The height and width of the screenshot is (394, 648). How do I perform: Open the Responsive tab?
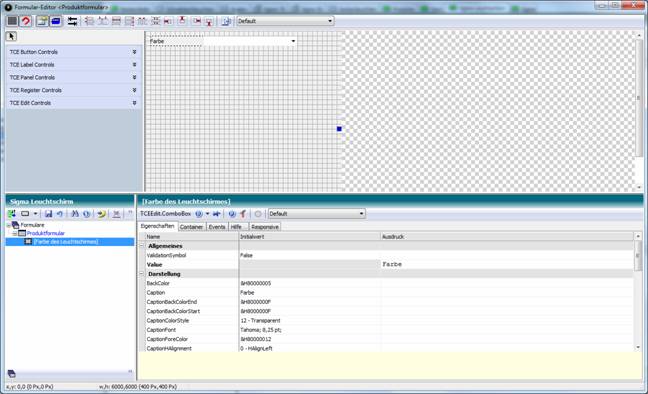click(x=264, y=227)
